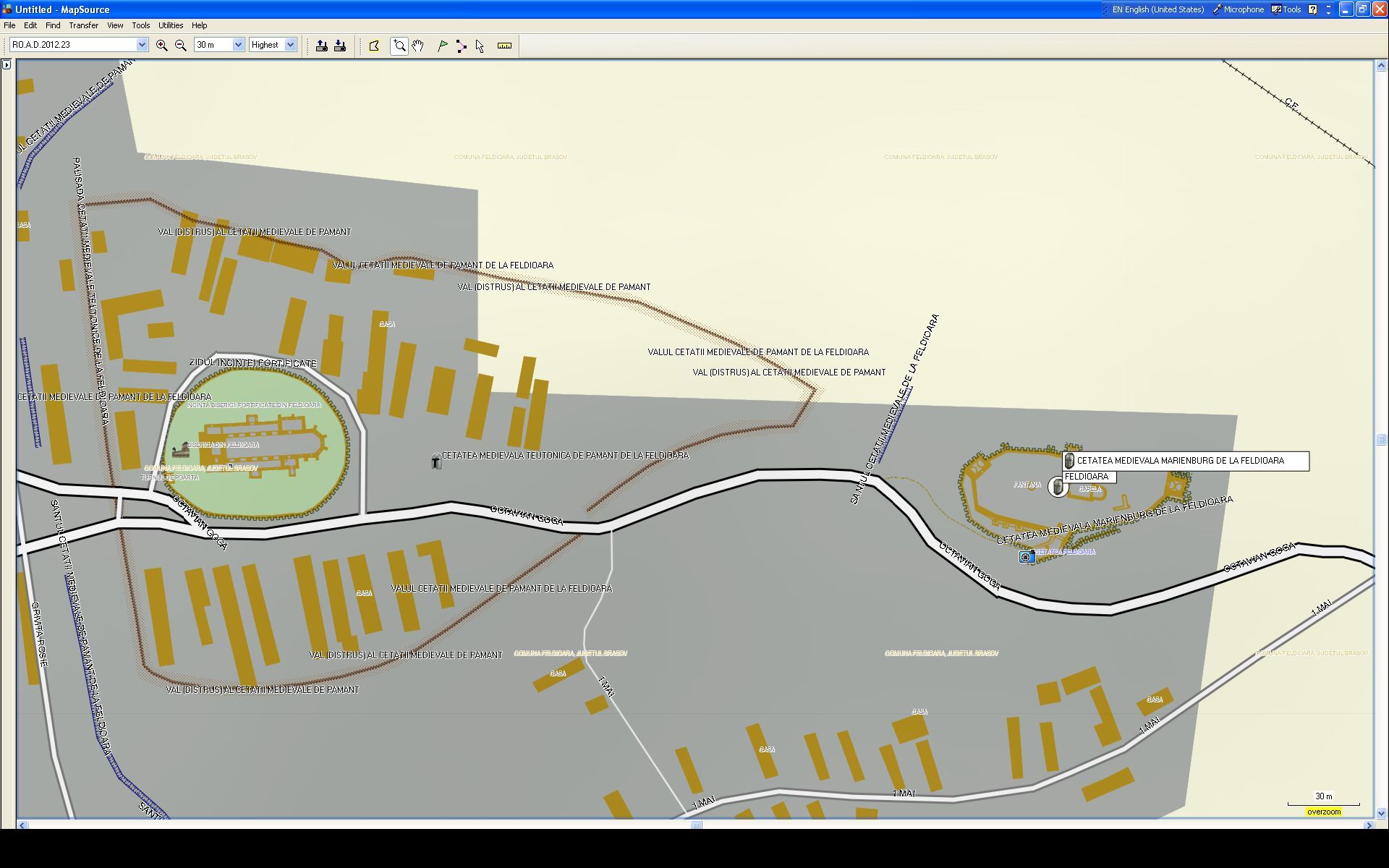Screen dimensions: 1389x868
Task: Expand the Highest detail level dropdown
Action: 290,45
